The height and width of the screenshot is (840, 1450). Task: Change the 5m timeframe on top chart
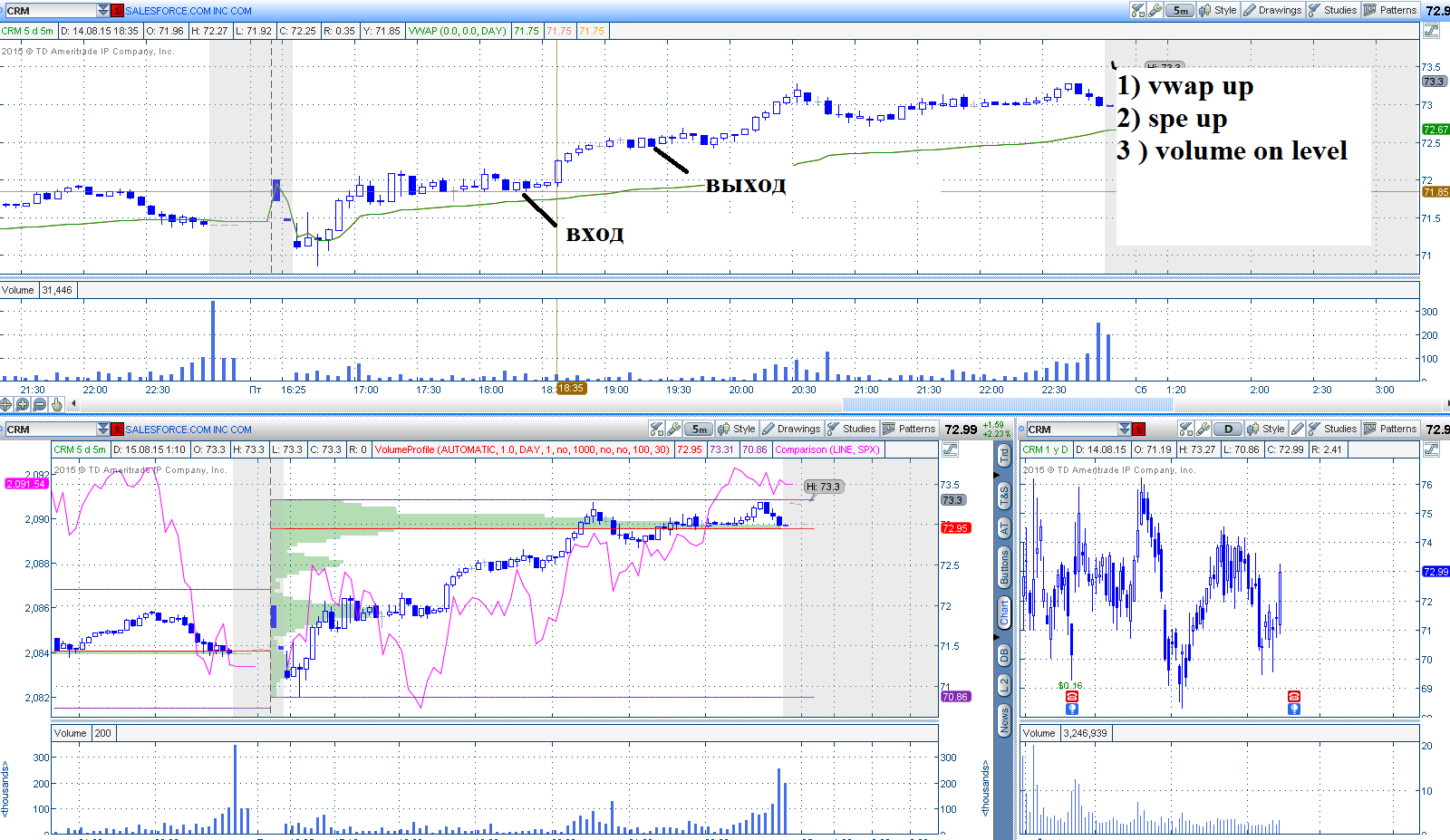coord(1180,10)
